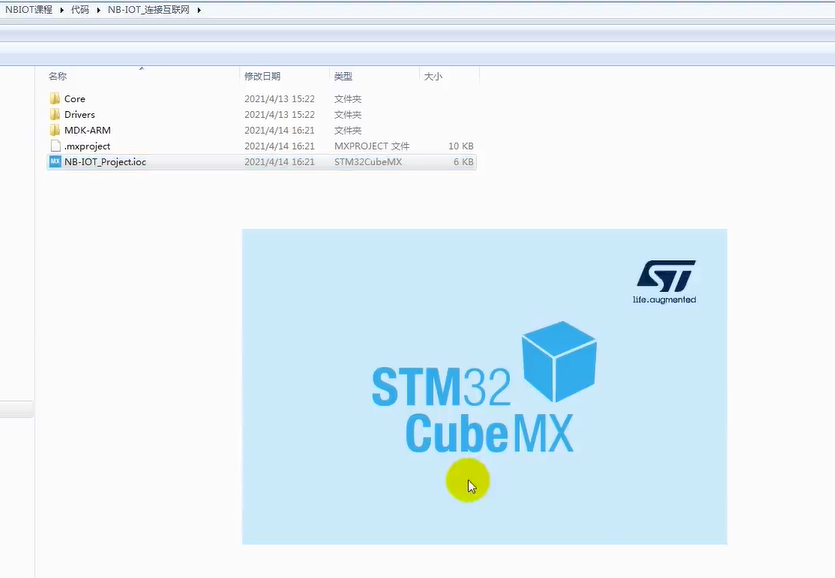This screenshot has width=835, height=578.
Task: Click Drivers' 文件夹 type cell
Action: click(348, 115)
